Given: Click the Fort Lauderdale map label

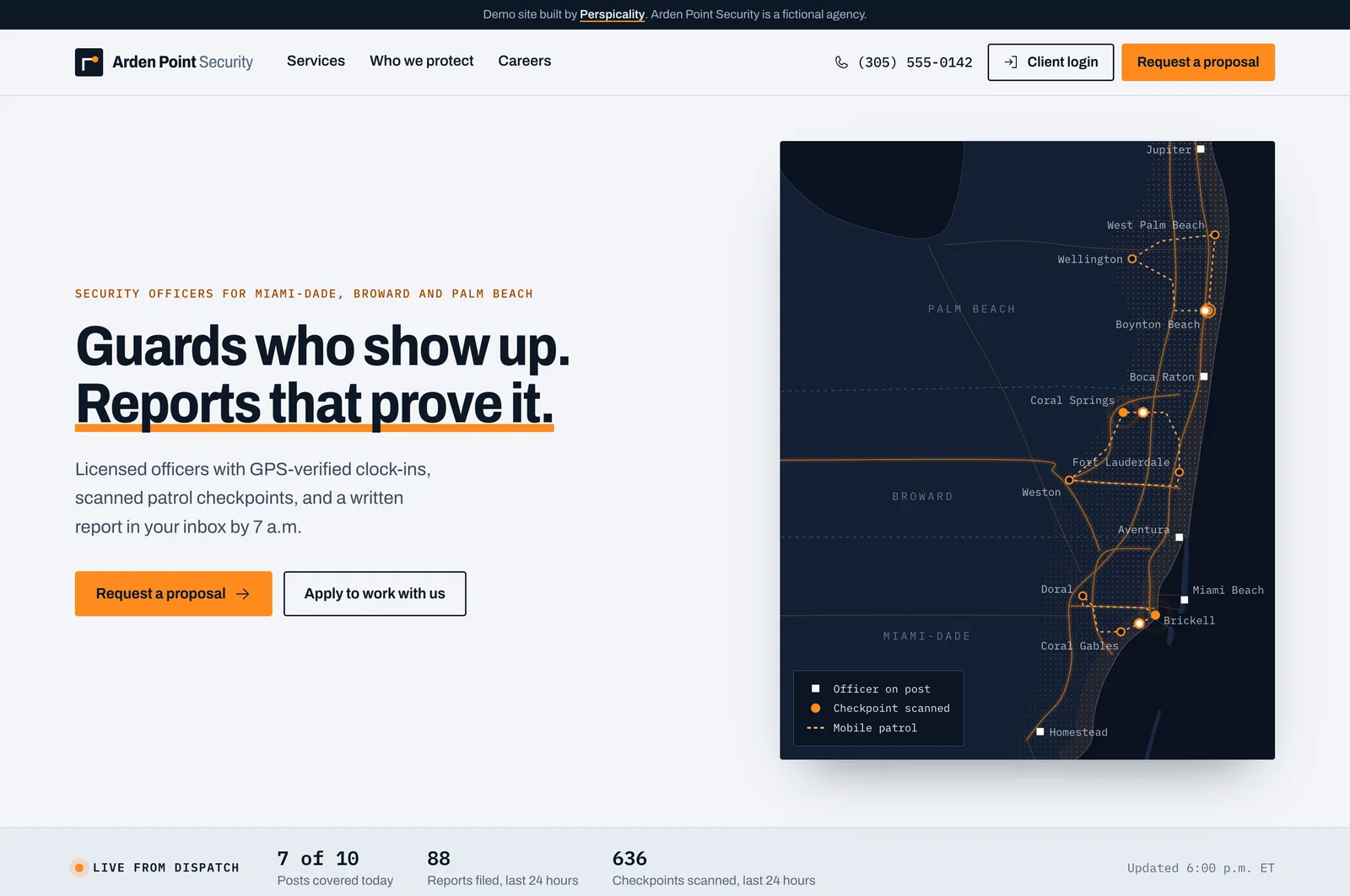Looking at the screenshot, I should pos(1120,462).
